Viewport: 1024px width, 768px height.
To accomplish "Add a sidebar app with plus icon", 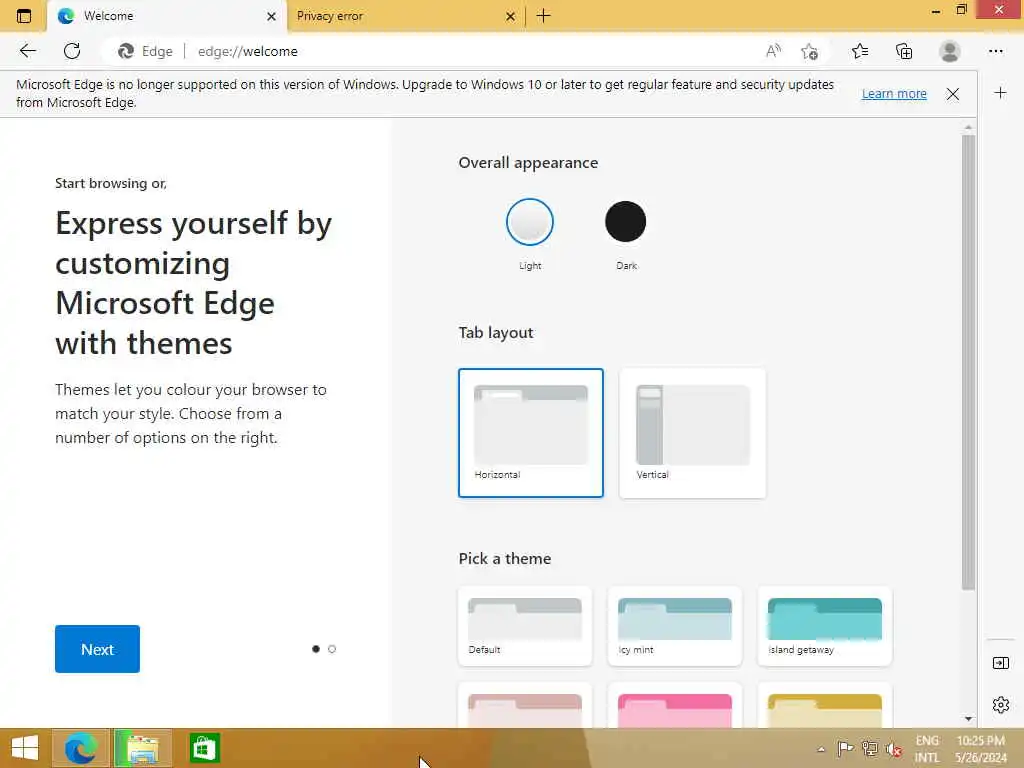I will point(1000,93).
